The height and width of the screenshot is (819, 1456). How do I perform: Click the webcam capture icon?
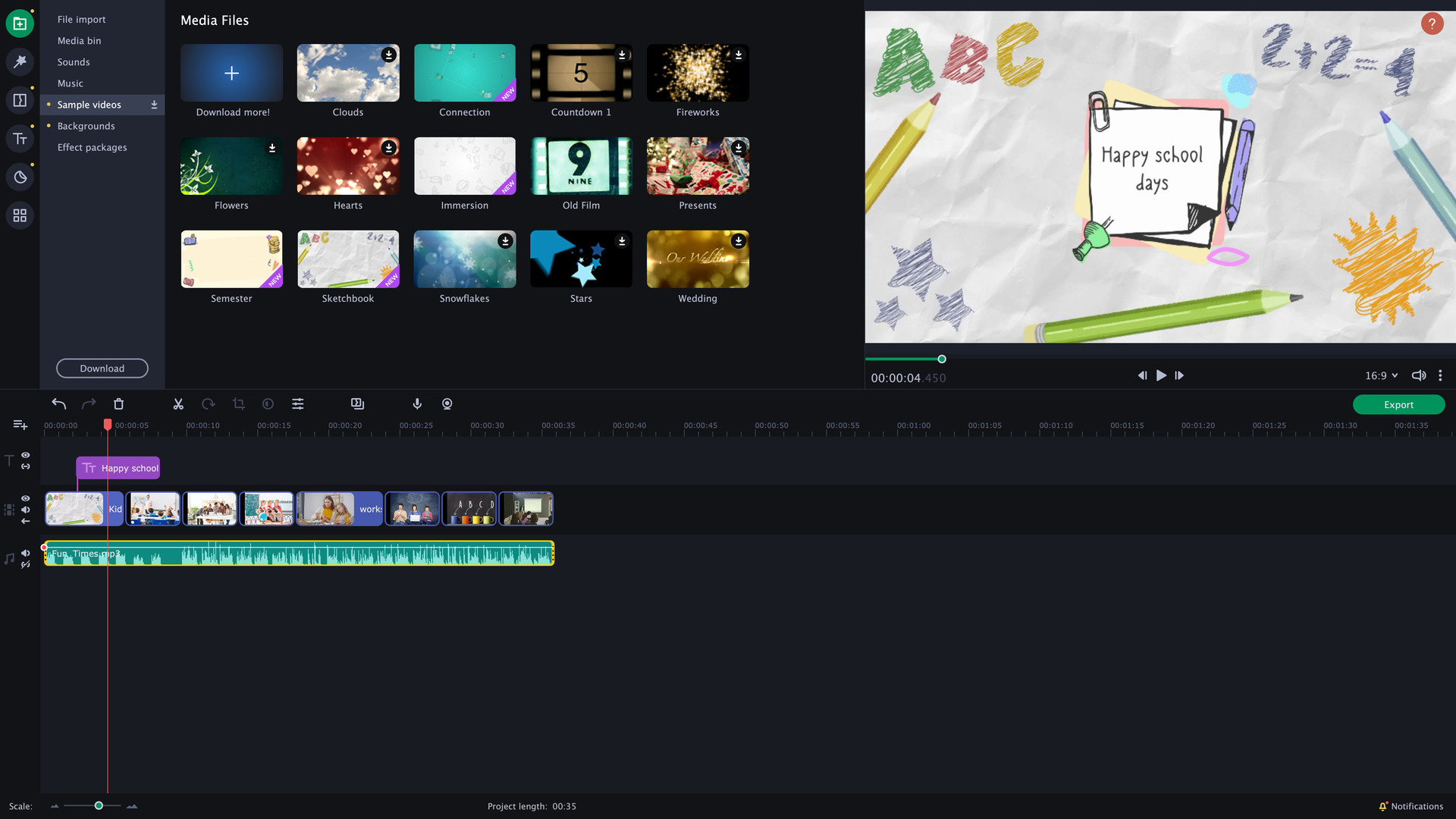[x=447, y=404]
